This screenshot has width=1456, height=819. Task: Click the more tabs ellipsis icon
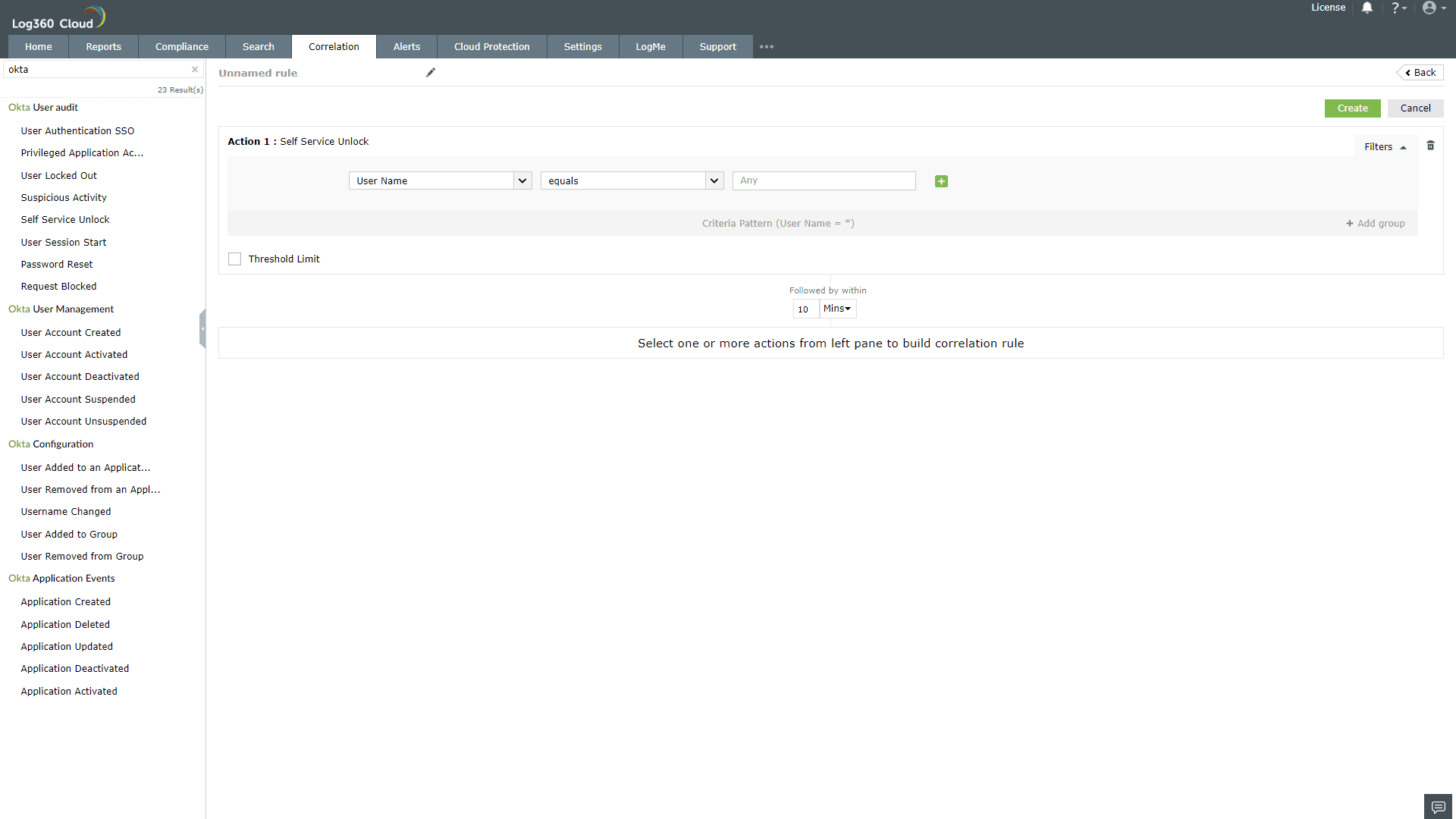(x=767, y=47)
